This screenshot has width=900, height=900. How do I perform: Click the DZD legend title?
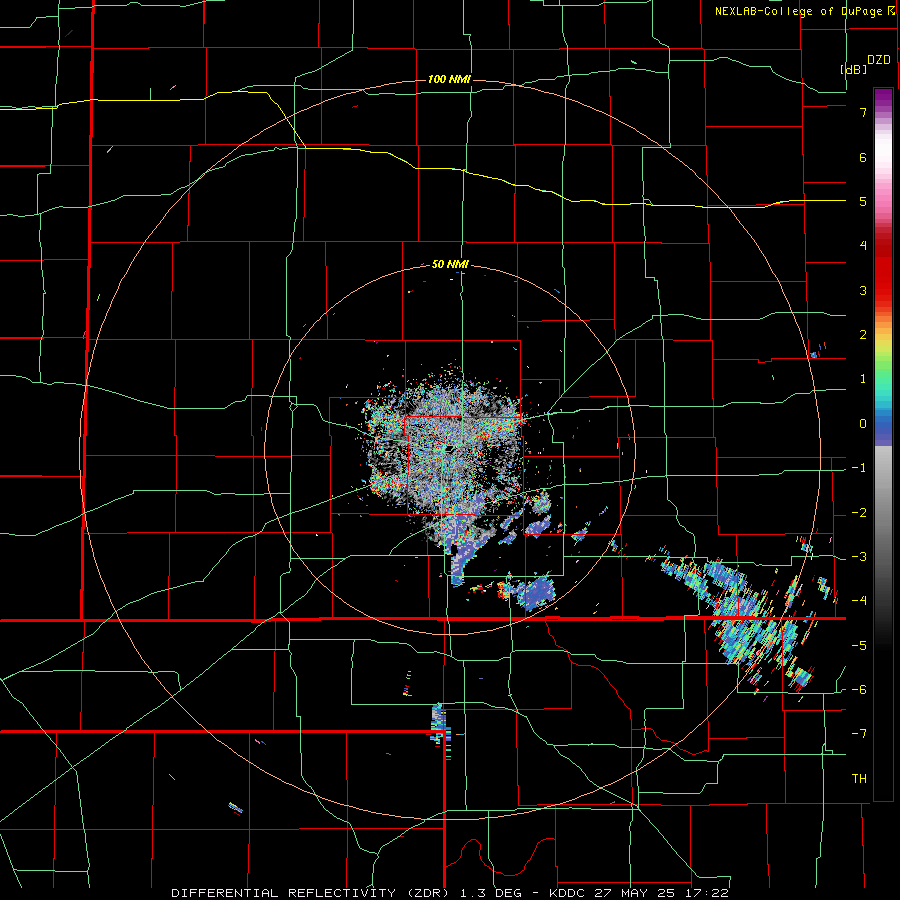tap(879, 60)
